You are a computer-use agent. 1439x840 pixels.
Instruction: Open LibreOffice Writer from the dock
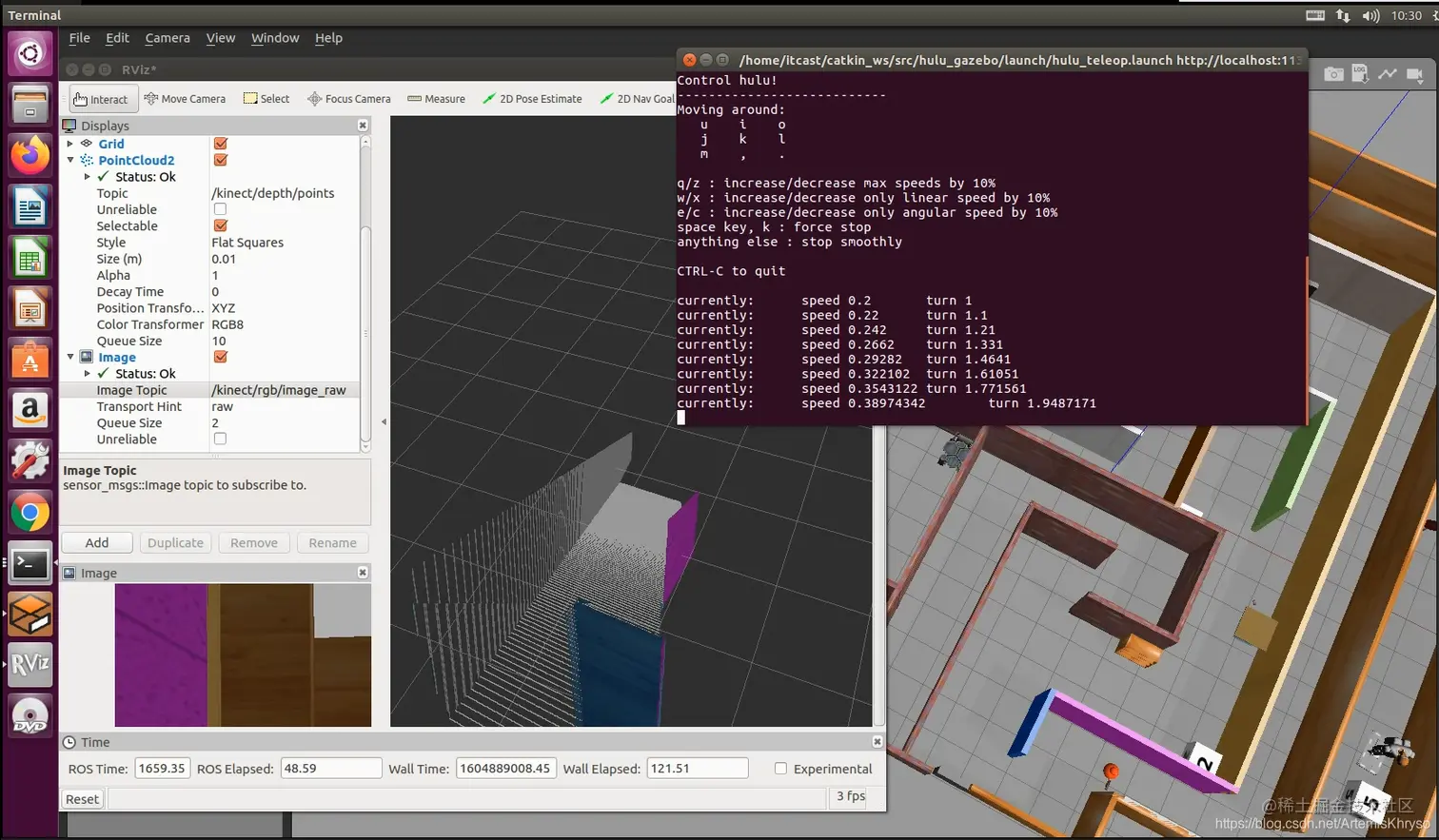coord(30,206)
